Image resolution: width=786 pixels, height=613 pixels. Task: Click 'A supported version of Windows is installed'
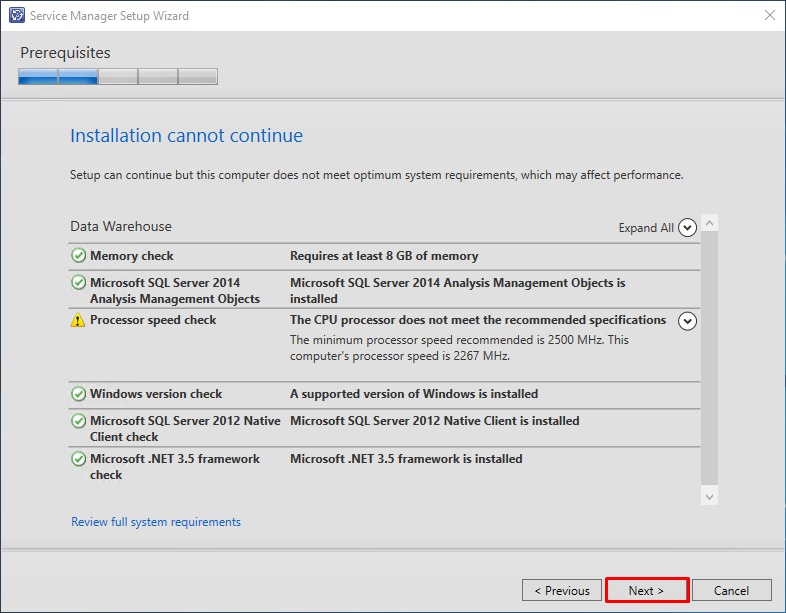click(414, 394)
